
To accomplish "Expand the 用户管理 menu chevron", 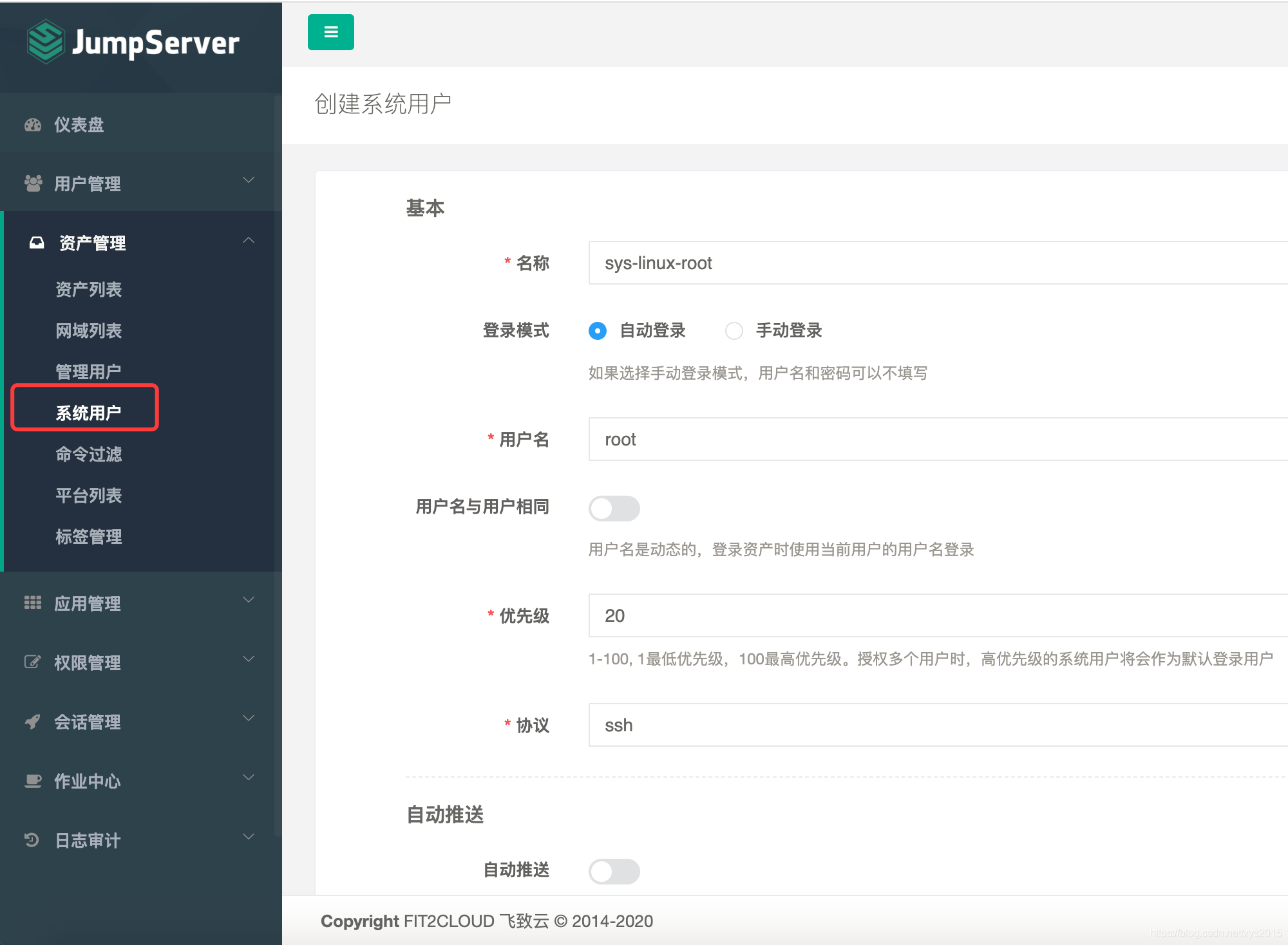I will point(249,181).
